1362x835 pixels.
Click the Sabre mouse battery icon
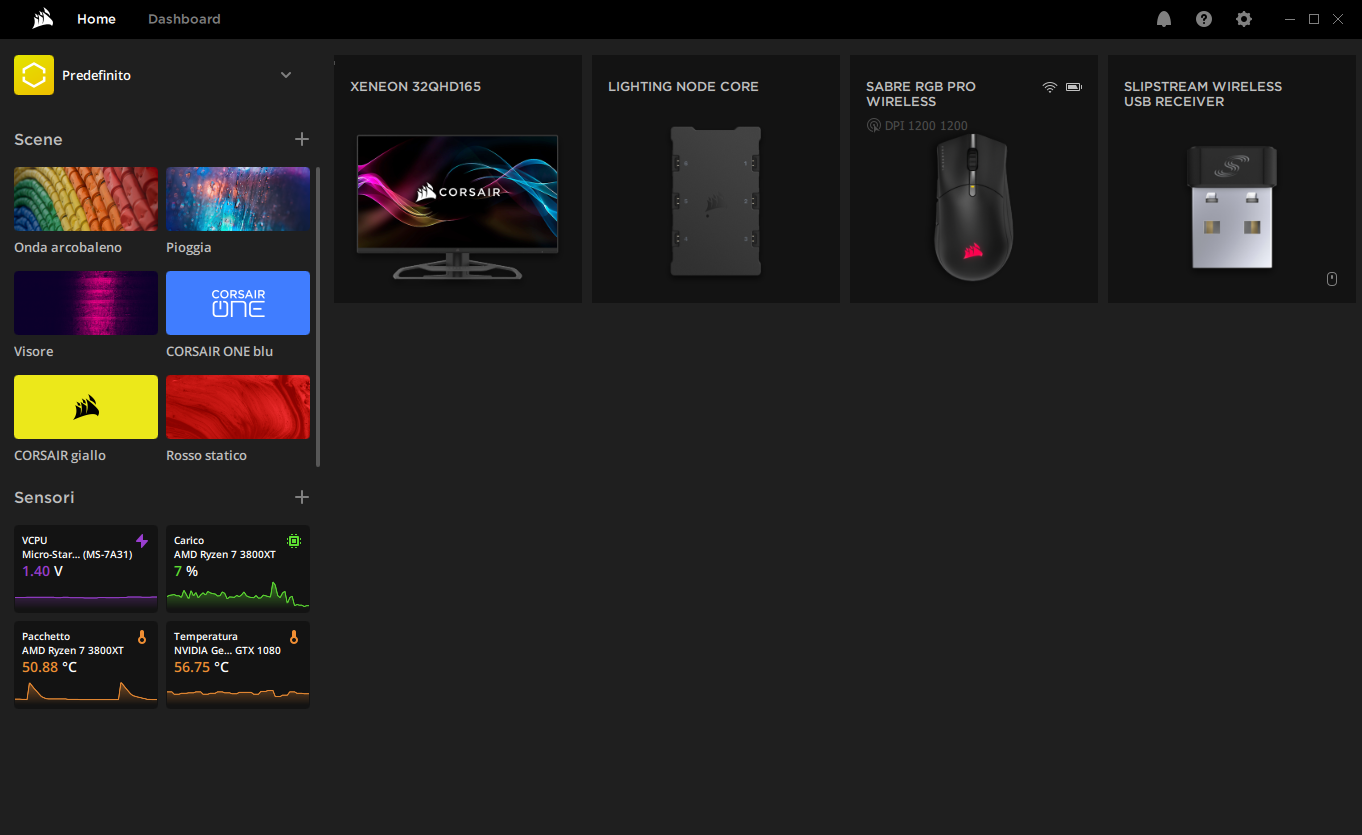(x=1074, y=87)
